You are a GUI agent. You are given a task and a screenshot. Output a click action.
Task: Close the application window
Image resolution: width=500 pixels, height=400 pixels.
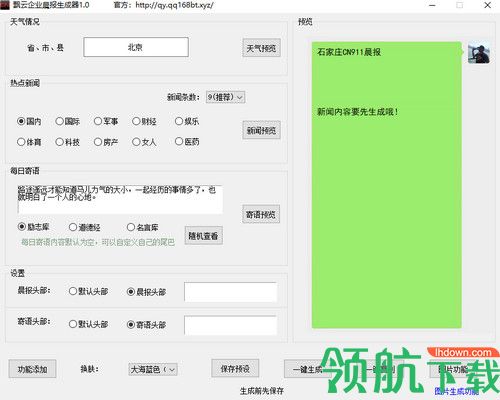(487, 5)
